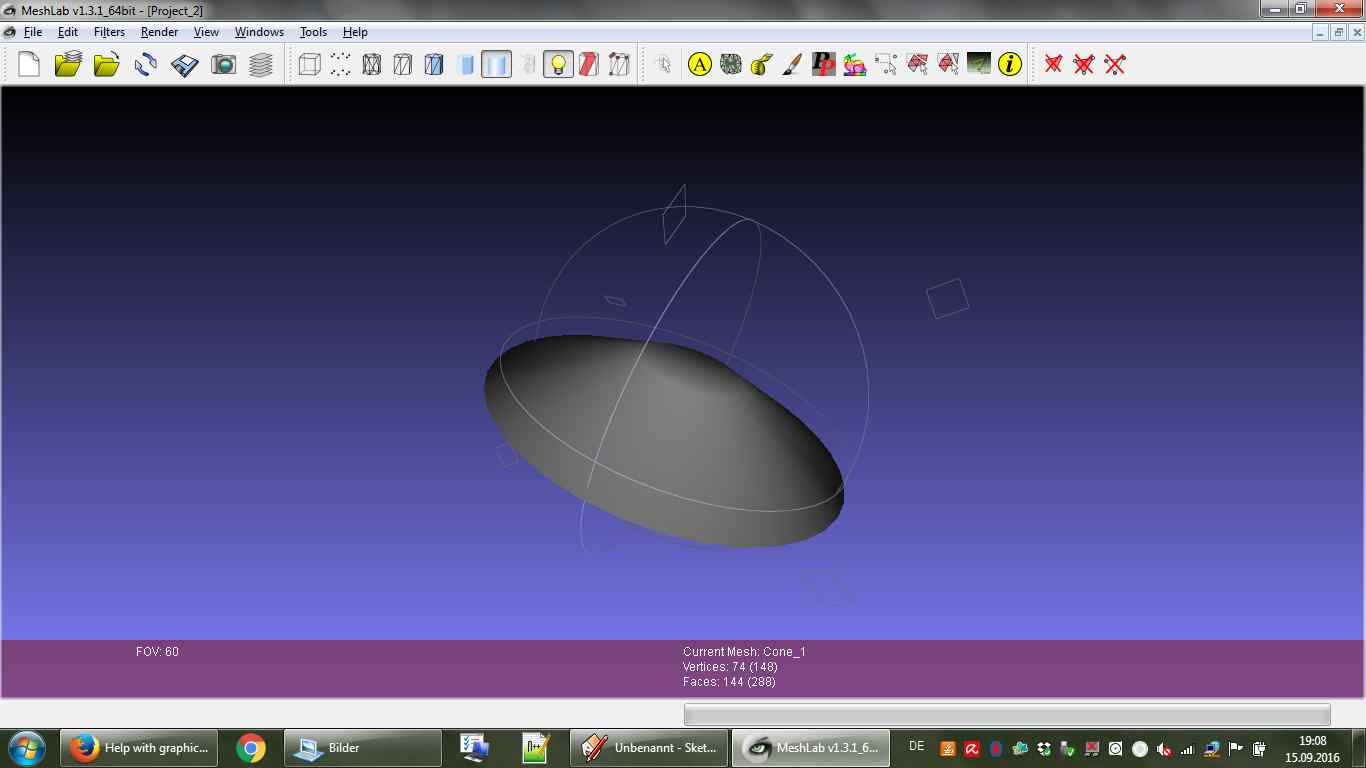Take a snapshot with the camera icon
The height and width of the screenshot is (768, 1366).
(224, 65)
